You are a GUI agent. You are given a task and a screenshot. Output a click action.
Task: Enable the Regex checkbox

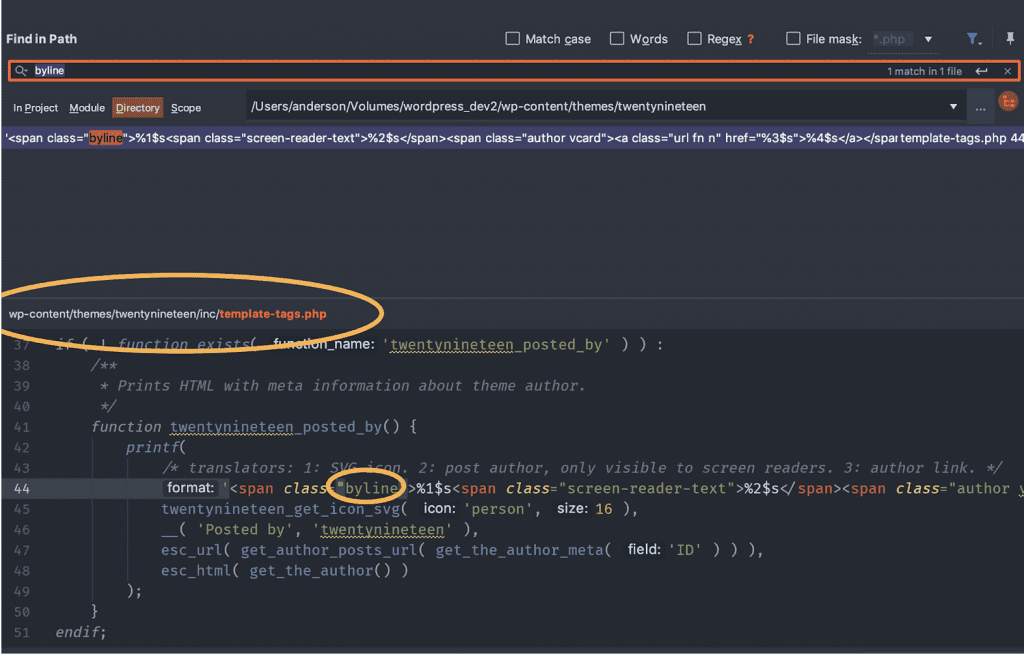click(694, 39)
